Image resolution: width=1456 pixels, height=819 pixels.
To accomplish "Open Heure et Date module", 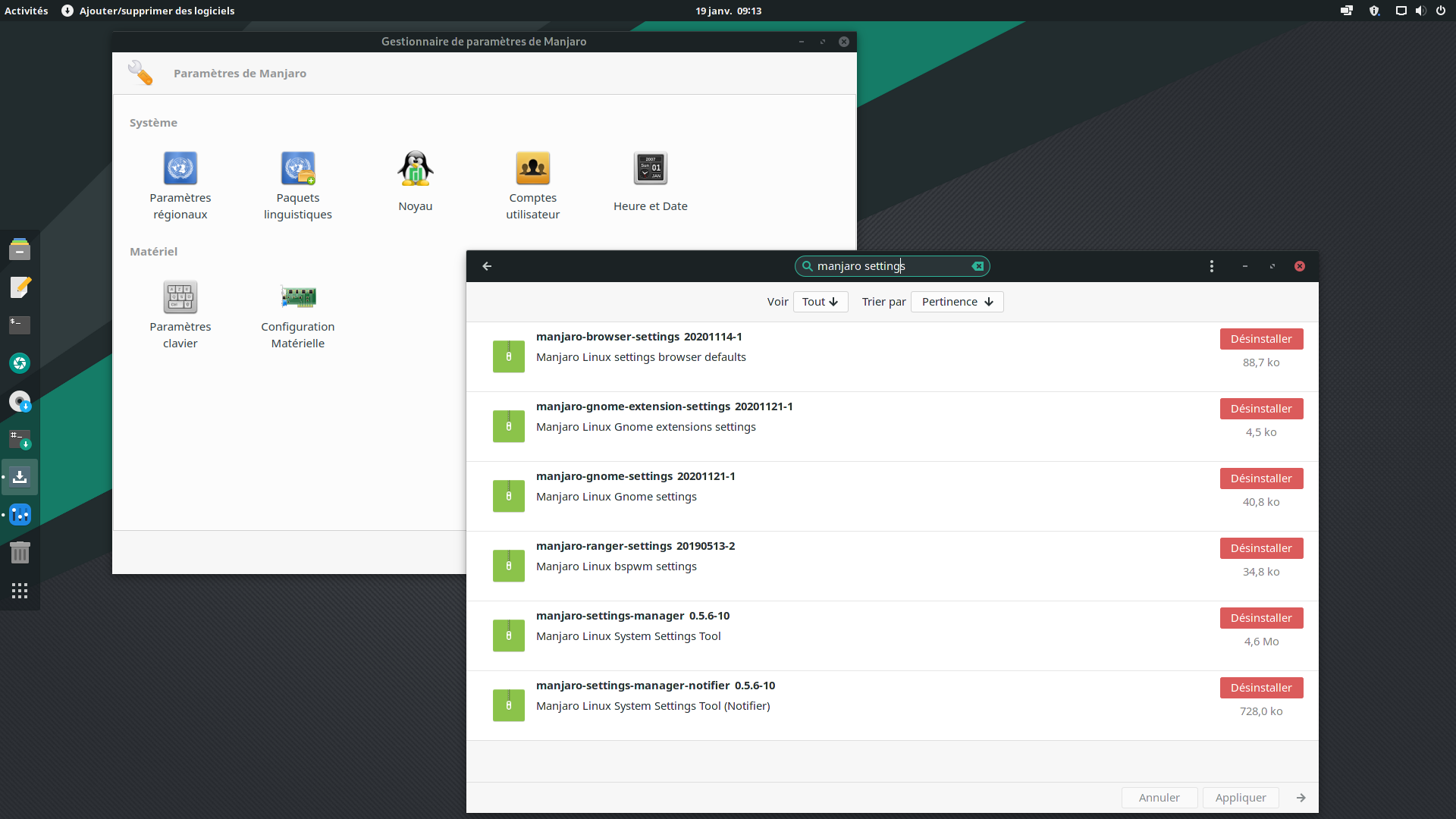I will pos(651,182).
